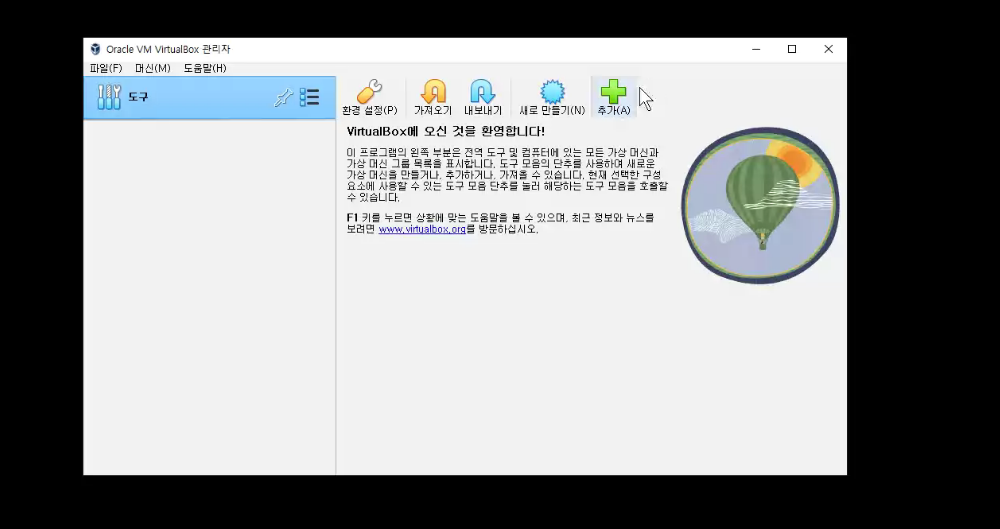
Task: Open the list menu icon beside 도구
Action: pos(310,97)
